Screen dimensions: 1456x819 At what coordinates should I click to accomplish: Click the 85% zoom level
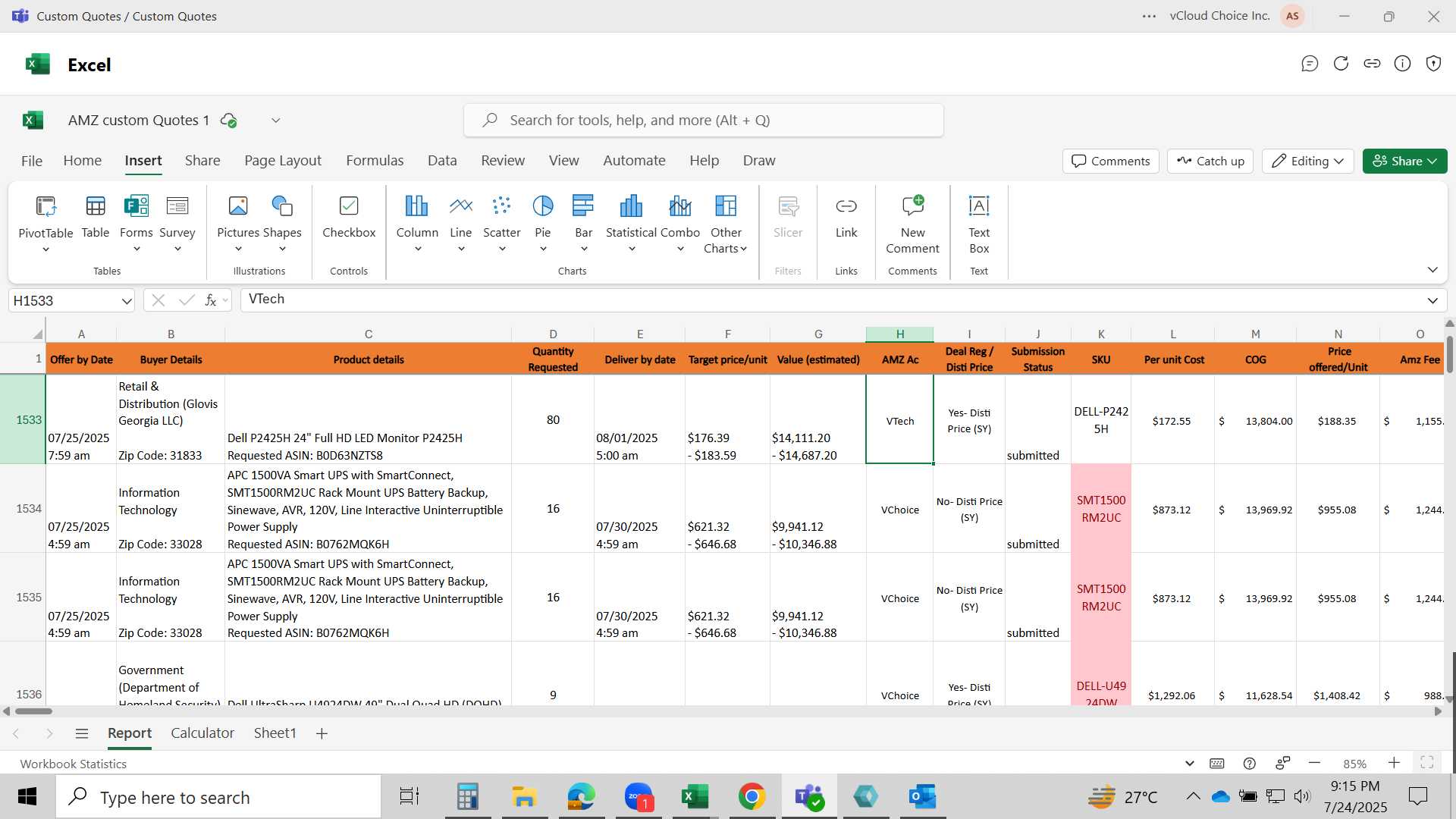click(x=1354, y=764)
